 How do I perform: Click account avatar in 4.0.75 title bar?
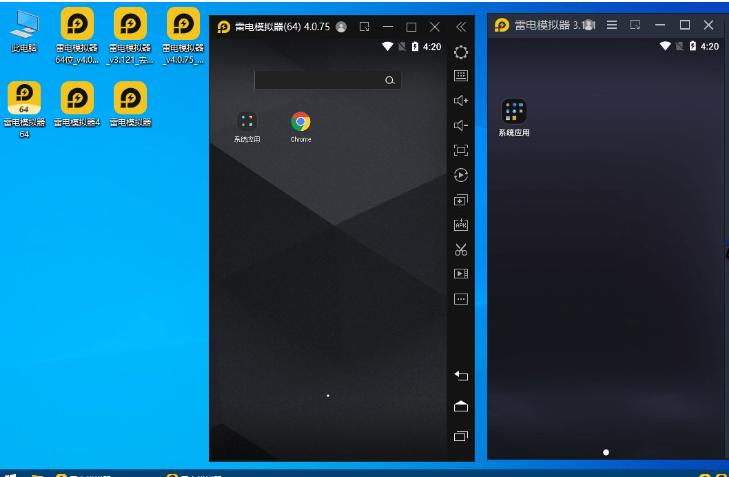click(341, 27)
